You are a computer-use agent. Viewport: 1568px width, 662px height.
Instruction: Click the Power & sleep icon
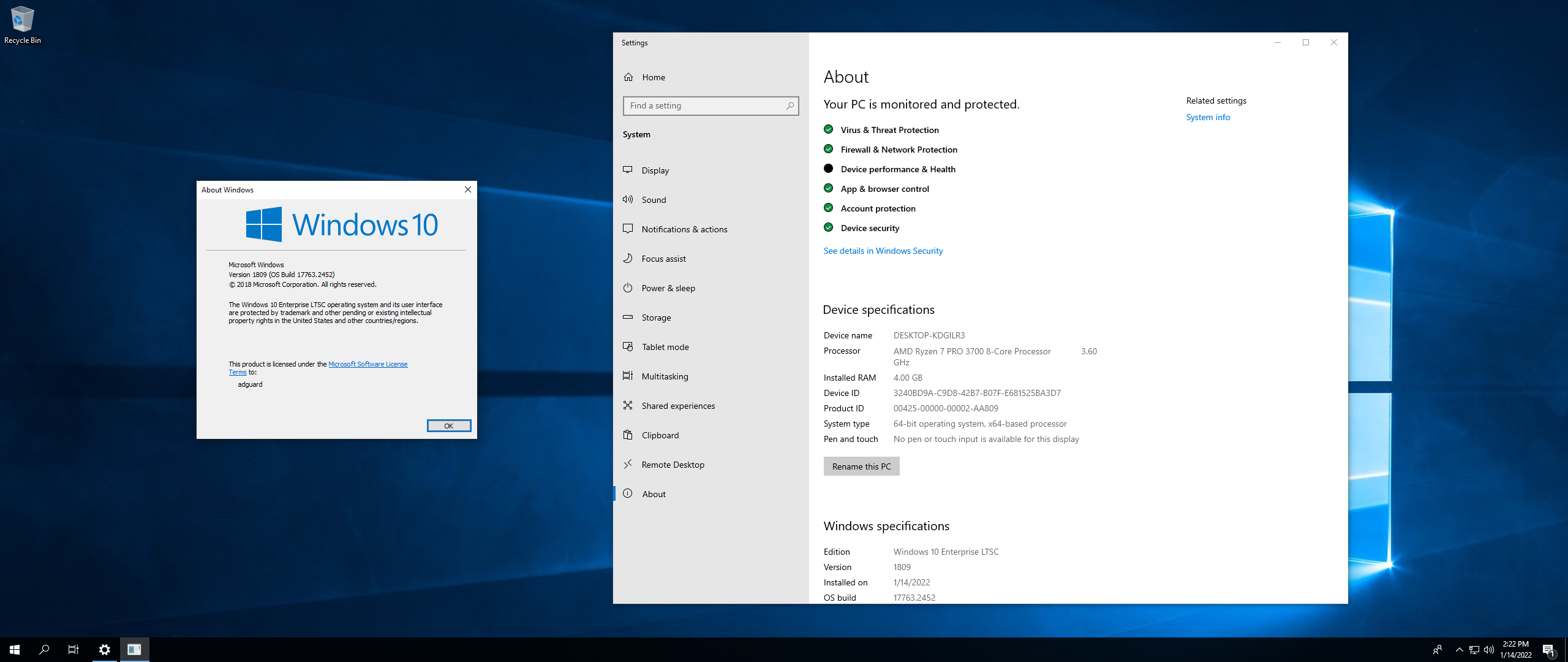[628, 287]
